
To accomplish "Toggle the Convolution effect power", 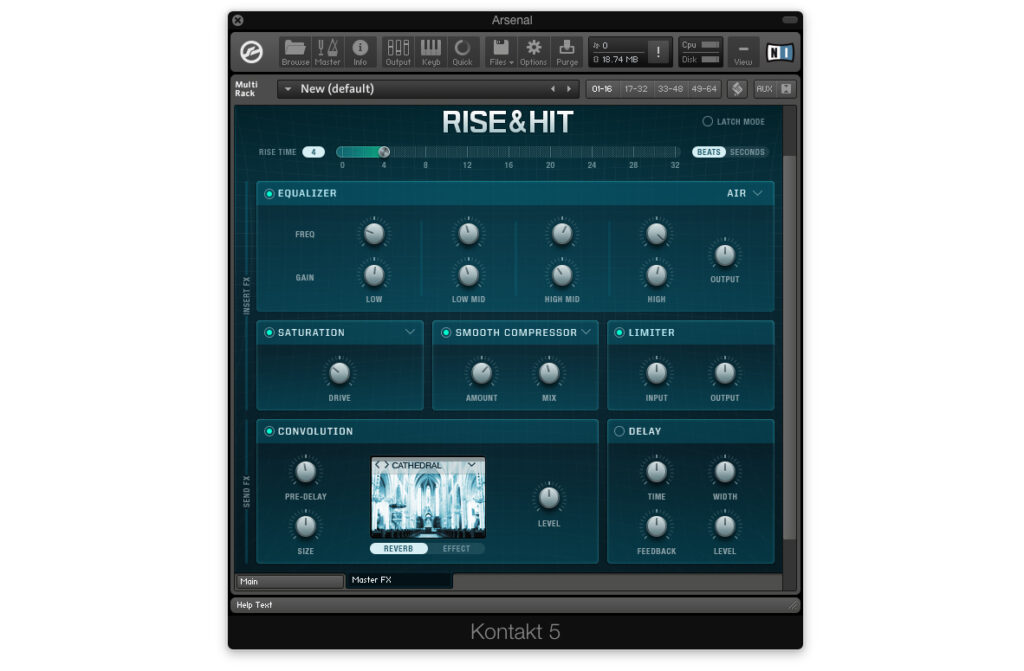I will [269, 431].
